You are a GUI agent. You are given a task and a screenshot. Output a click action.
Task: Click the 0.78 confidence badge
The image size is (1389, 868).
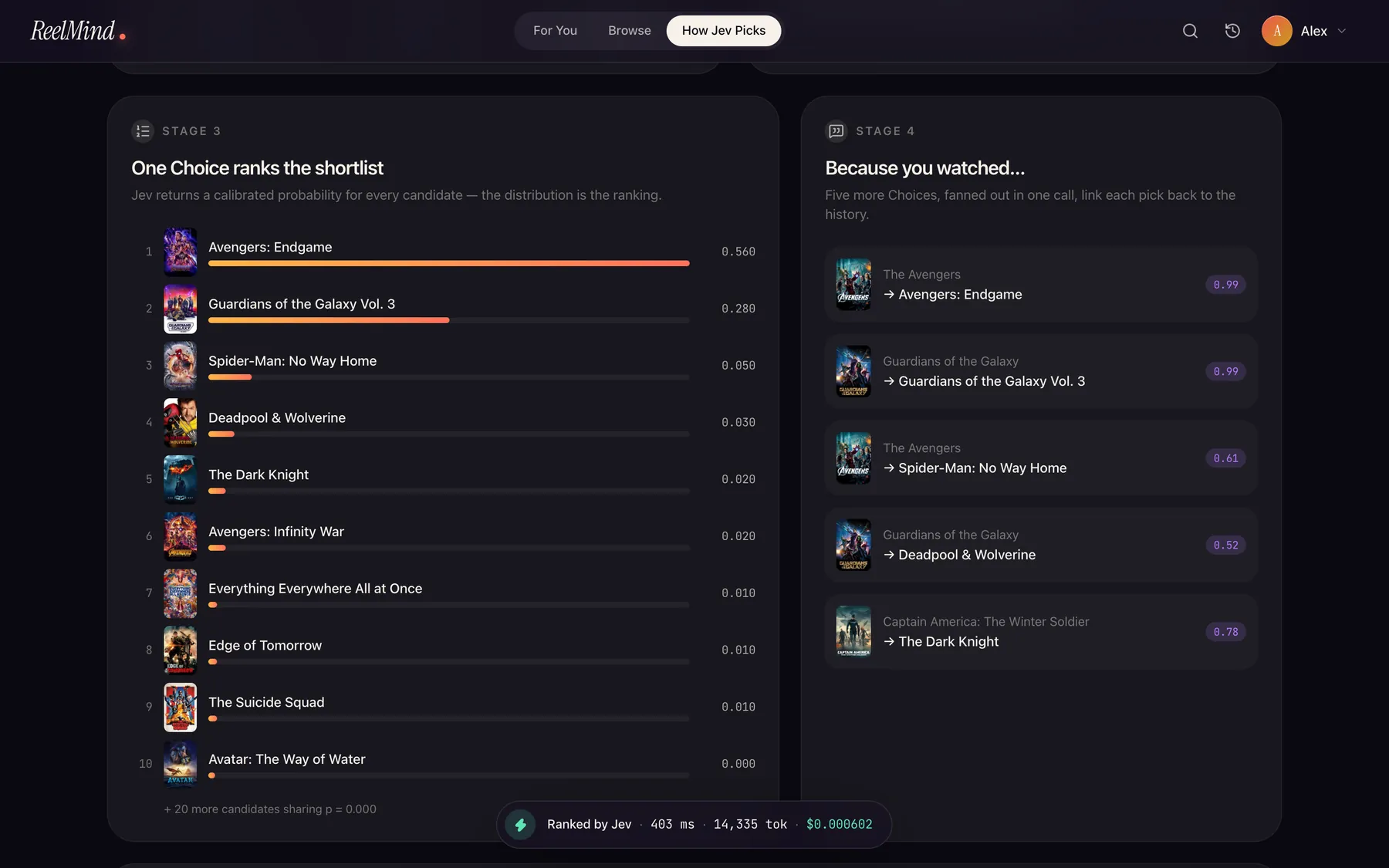(x=1225, y=632)
